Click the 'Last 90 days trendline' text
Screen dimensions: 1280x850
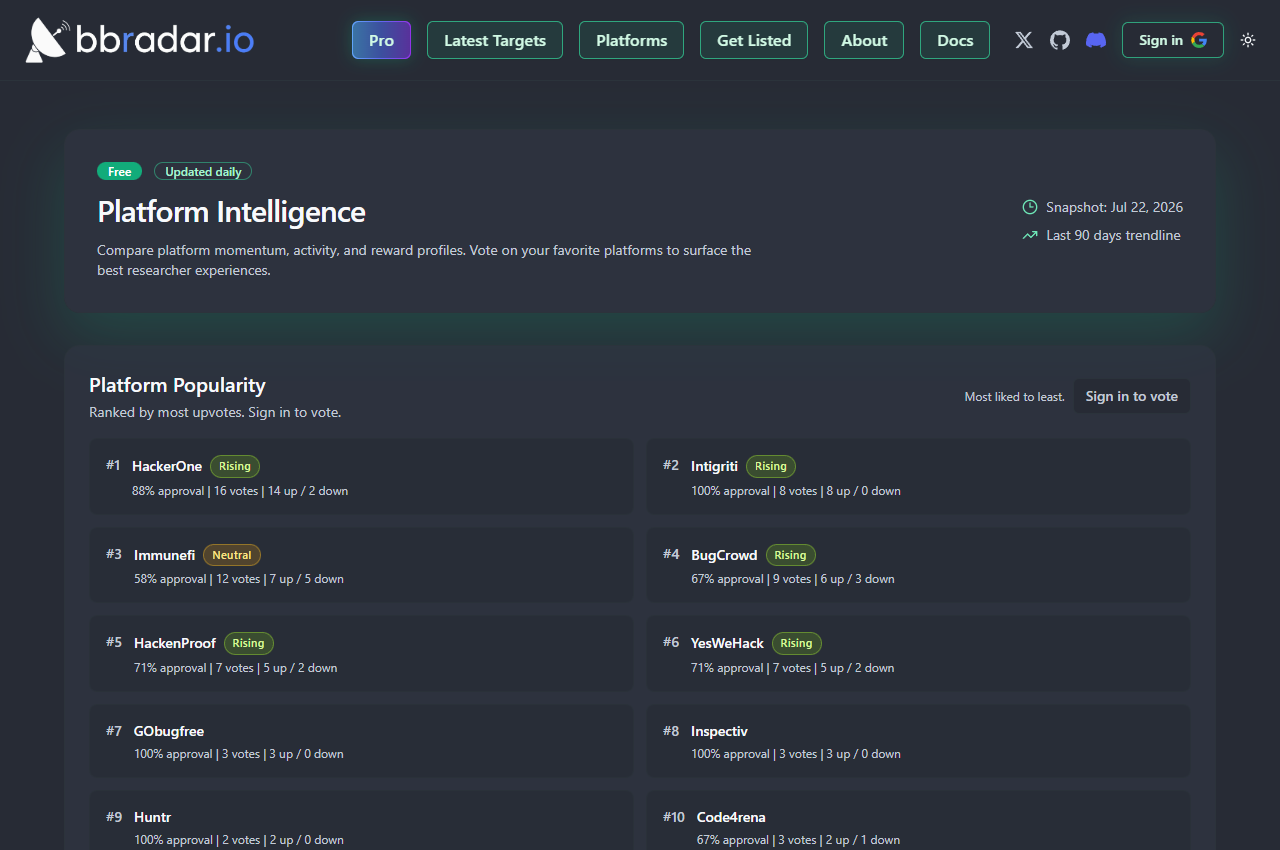[x=1113, y=236]
